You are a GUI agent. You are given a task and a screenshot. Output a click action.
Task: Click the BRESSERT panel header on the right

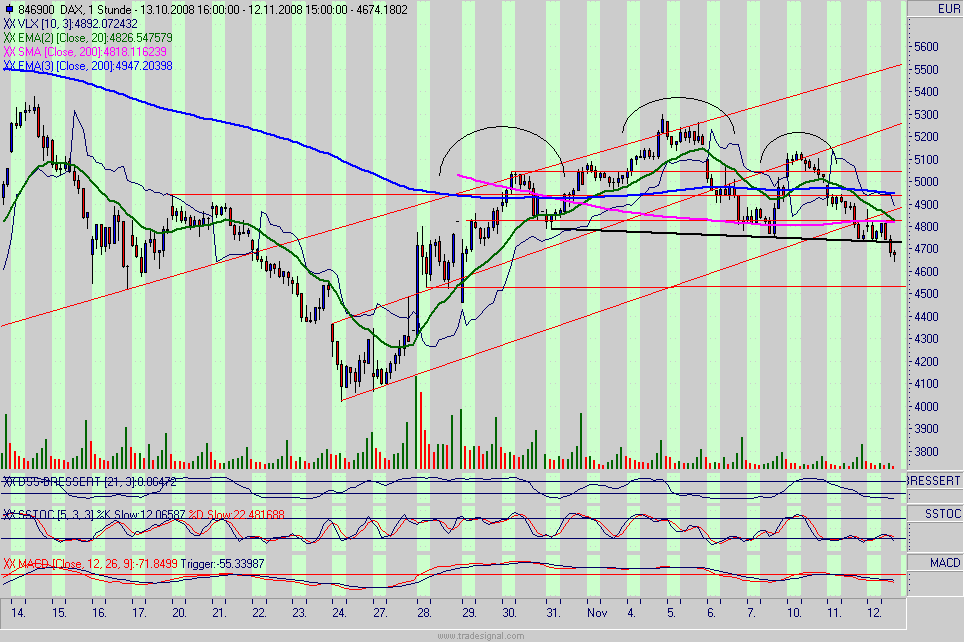coord(934,480)
